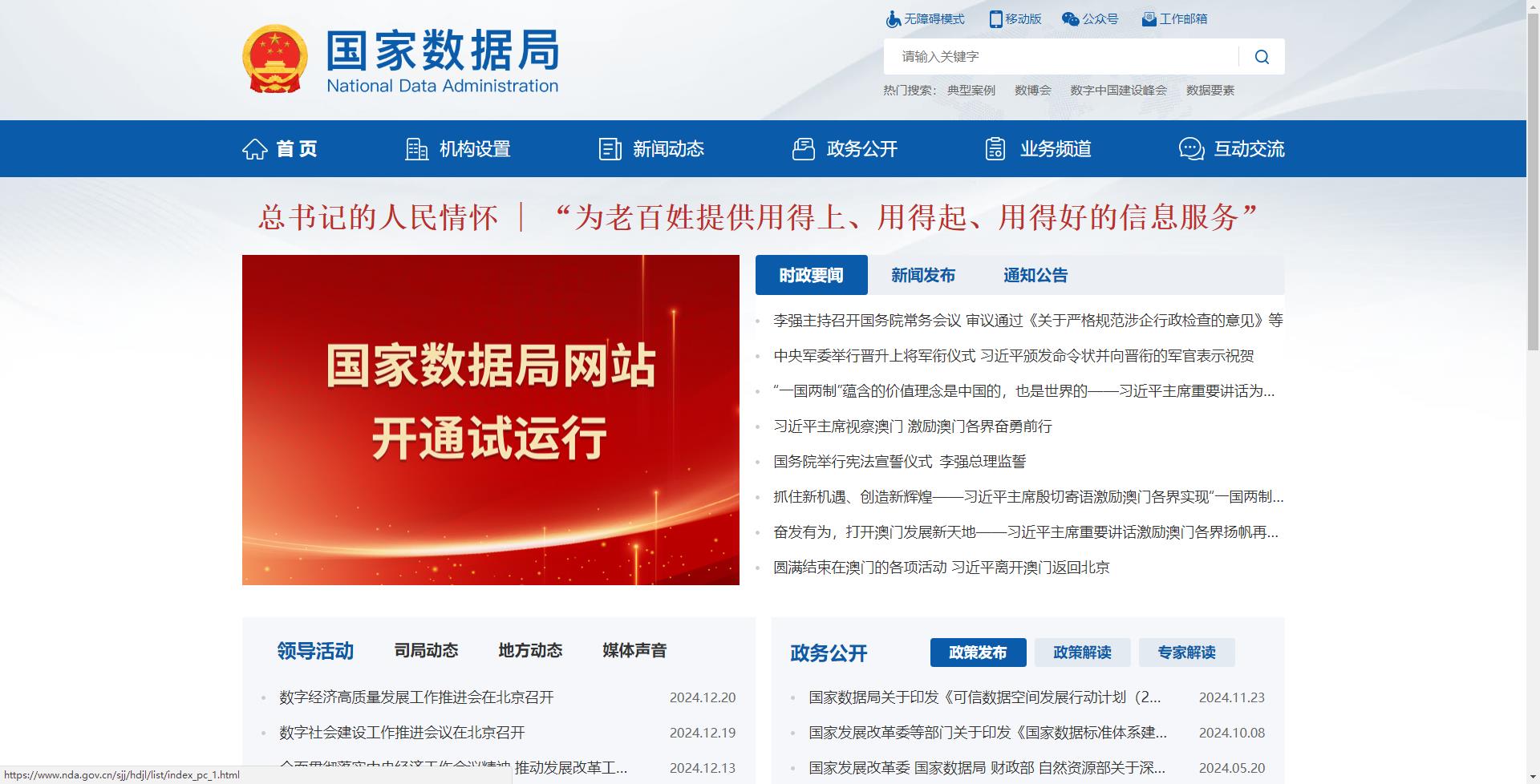Open the work mailbox icon
The height and width of the screenshot is (784, 1540).
coord(1149,19)
